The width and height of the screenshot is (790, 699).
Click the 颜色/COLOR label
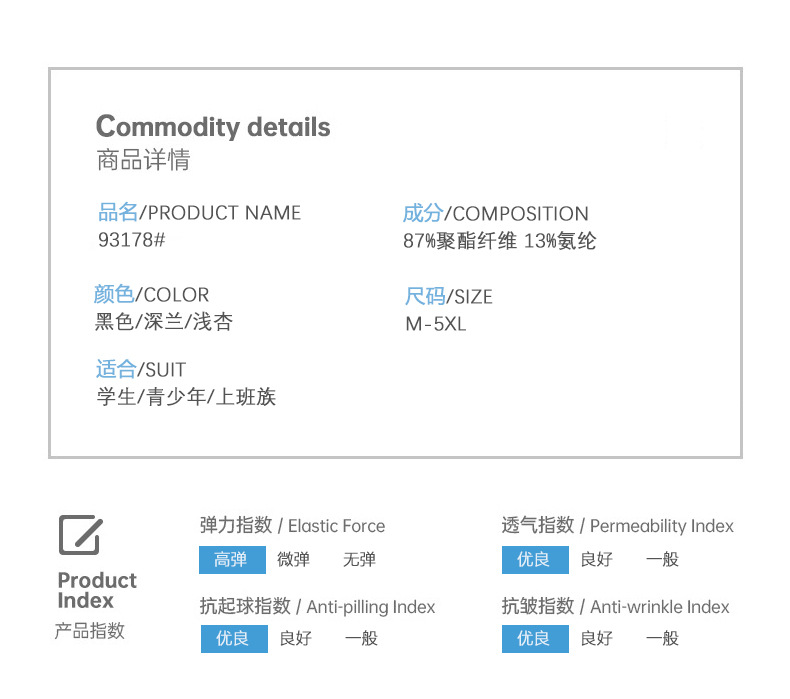[x=152, y=295]
